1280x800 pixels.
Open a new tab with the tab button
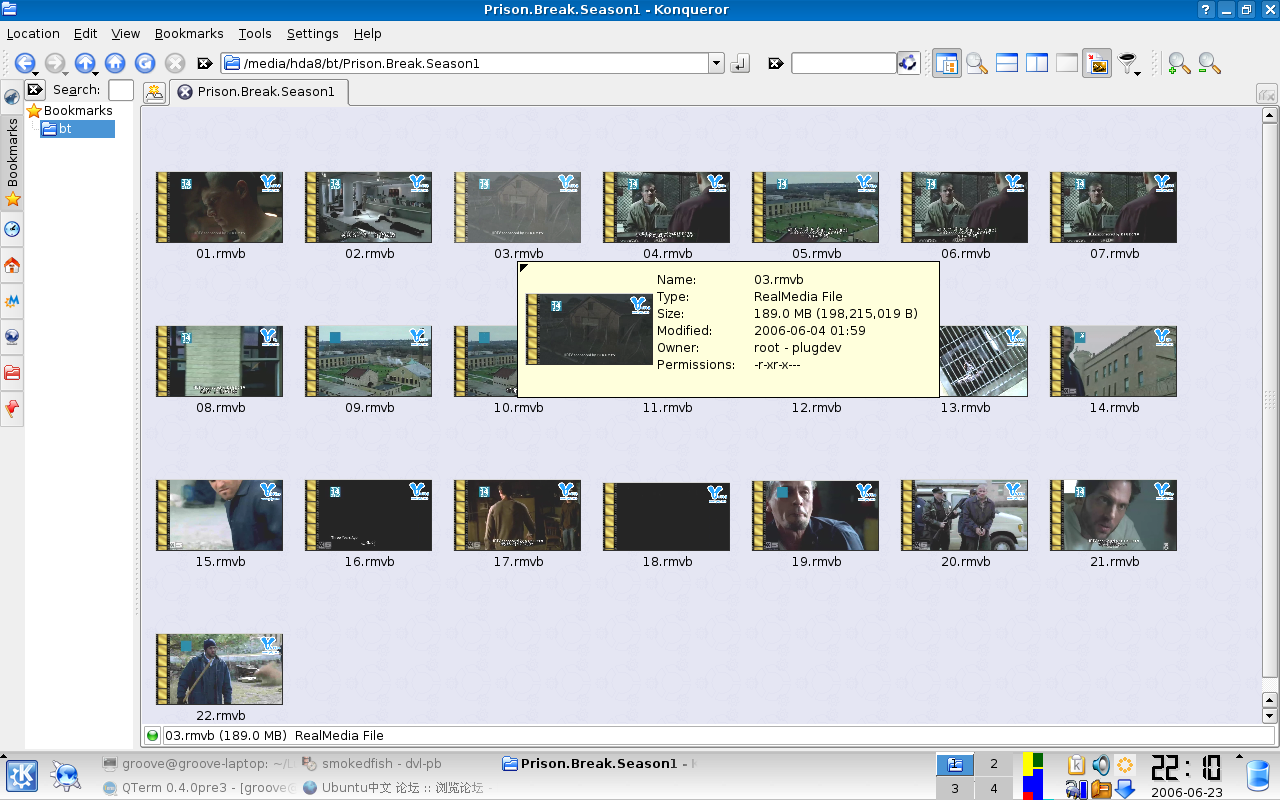[x=154, y=93]
